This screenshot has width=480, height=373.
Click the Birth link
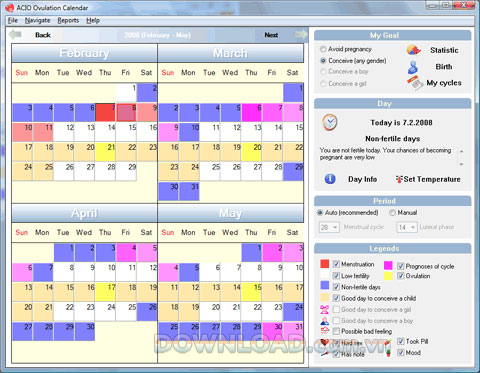tap(444, 67)
